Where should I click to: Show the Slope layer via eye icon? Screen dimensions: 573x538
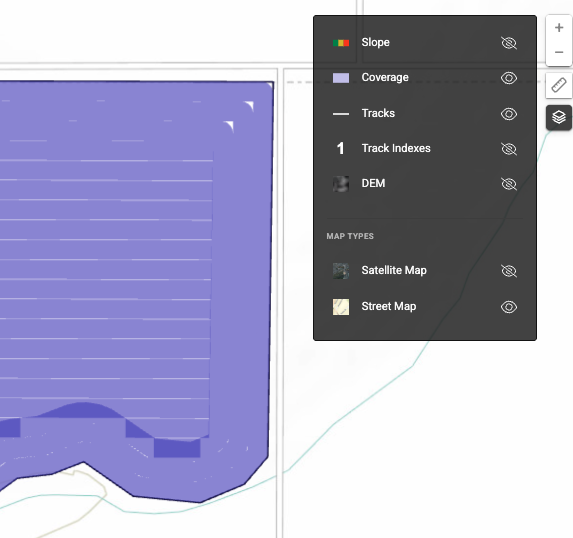[x=509, y=43]
